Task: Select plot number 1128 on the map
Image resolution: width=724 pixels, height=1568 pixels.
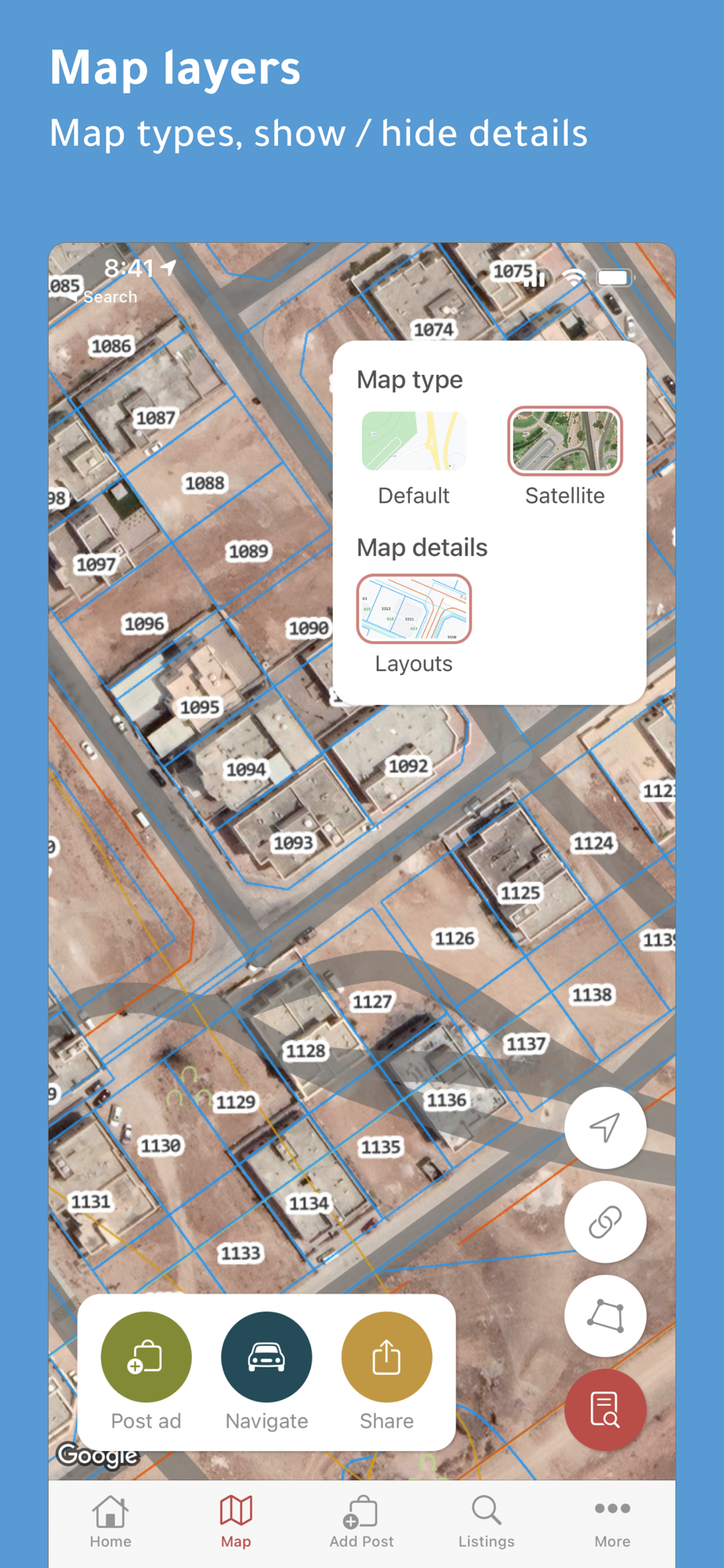Action: click(306, 1051)
